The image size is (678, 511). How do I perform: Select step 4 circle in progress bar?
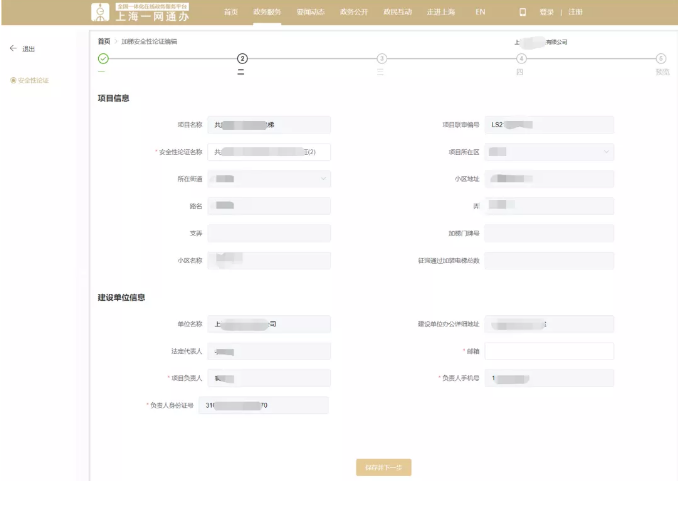(x=521, y=59)
